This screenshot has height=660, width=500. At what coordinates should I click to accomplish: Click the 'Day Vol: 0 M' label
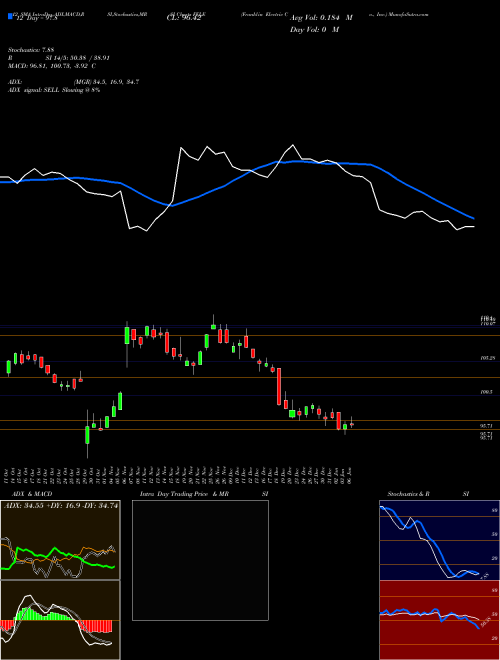[314, 30]
